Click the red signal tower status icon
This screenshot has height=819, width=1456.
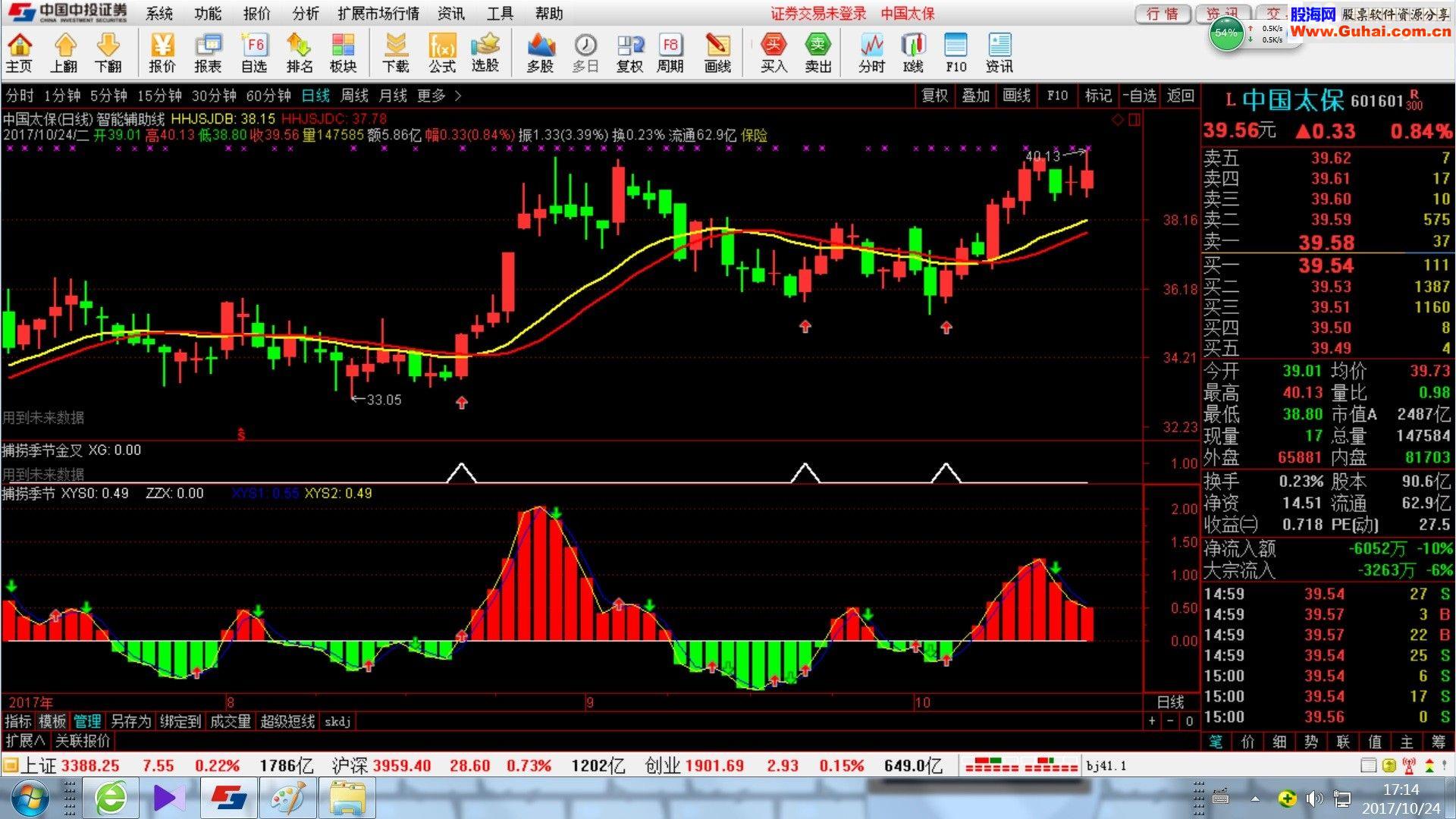click(1409, 766)
